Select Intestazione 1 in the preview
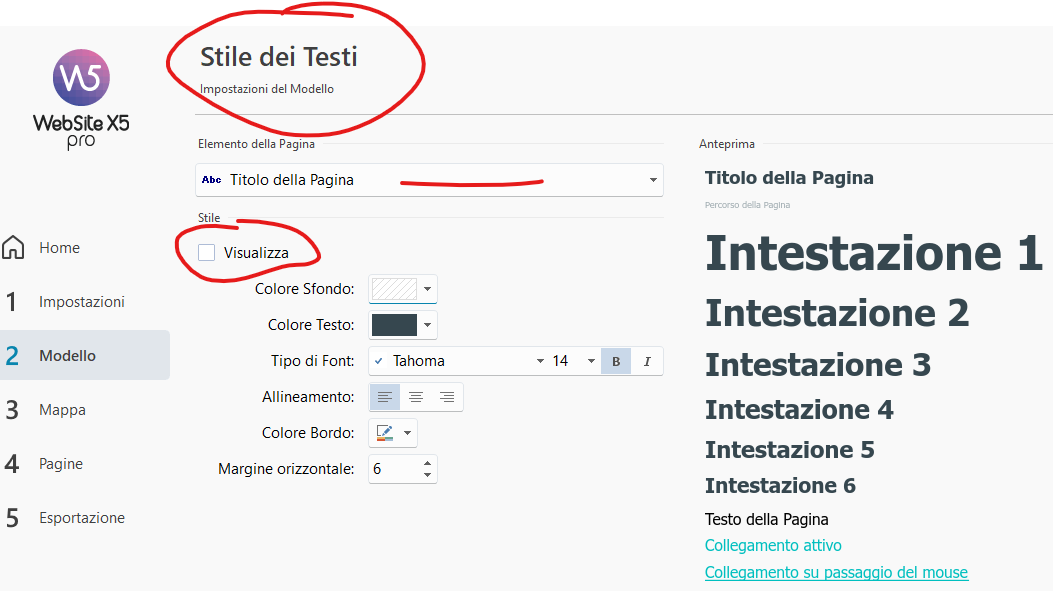Screen dimensions: 1053x591 pyautogui.click(x=874, y=253)
